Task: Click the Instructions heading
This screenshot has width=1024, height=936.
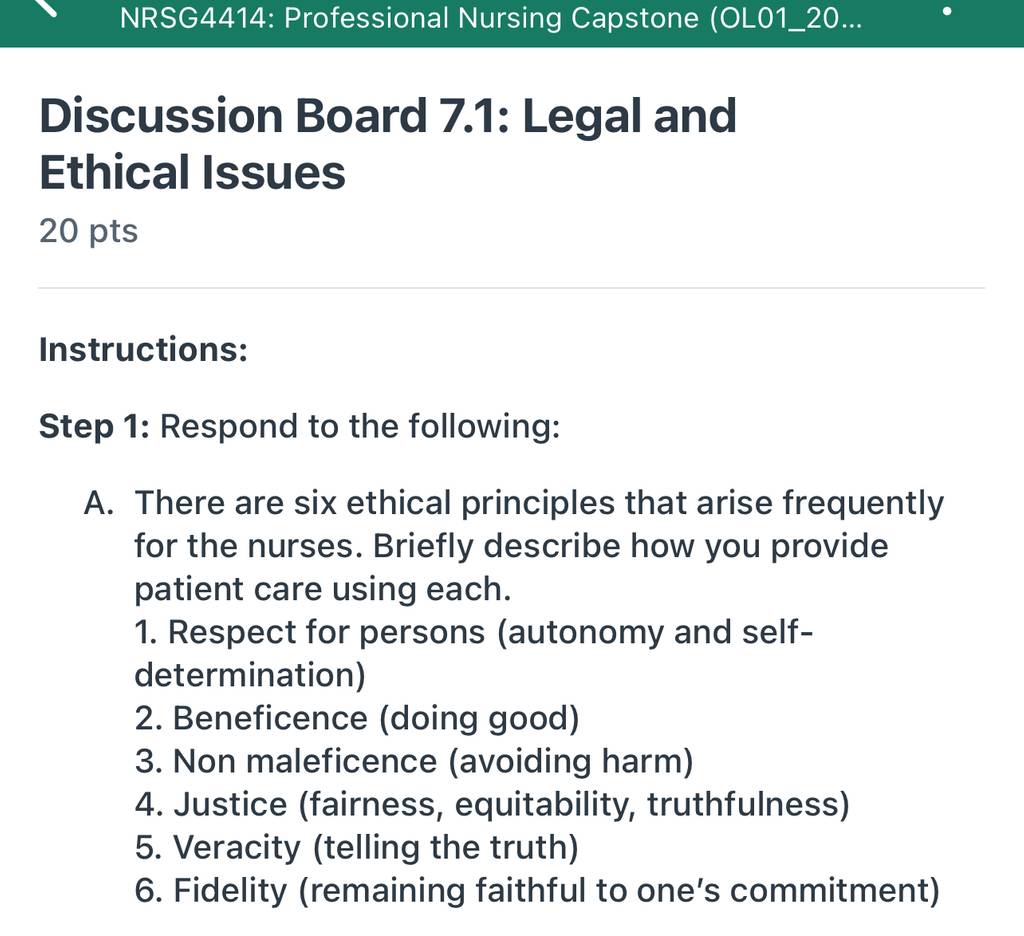Action: pos(144,349)
